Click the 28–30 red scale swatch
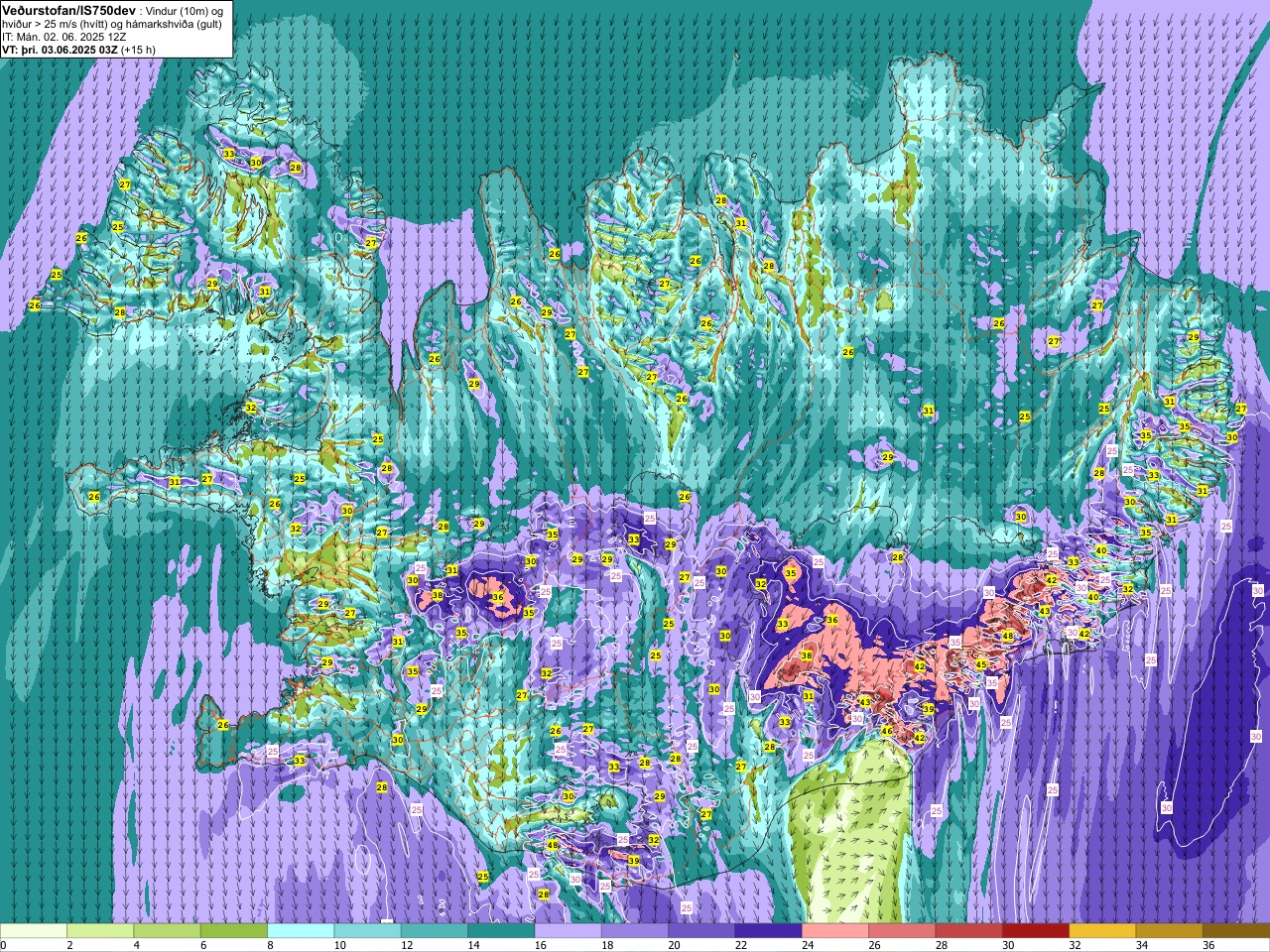 point(967,931)
